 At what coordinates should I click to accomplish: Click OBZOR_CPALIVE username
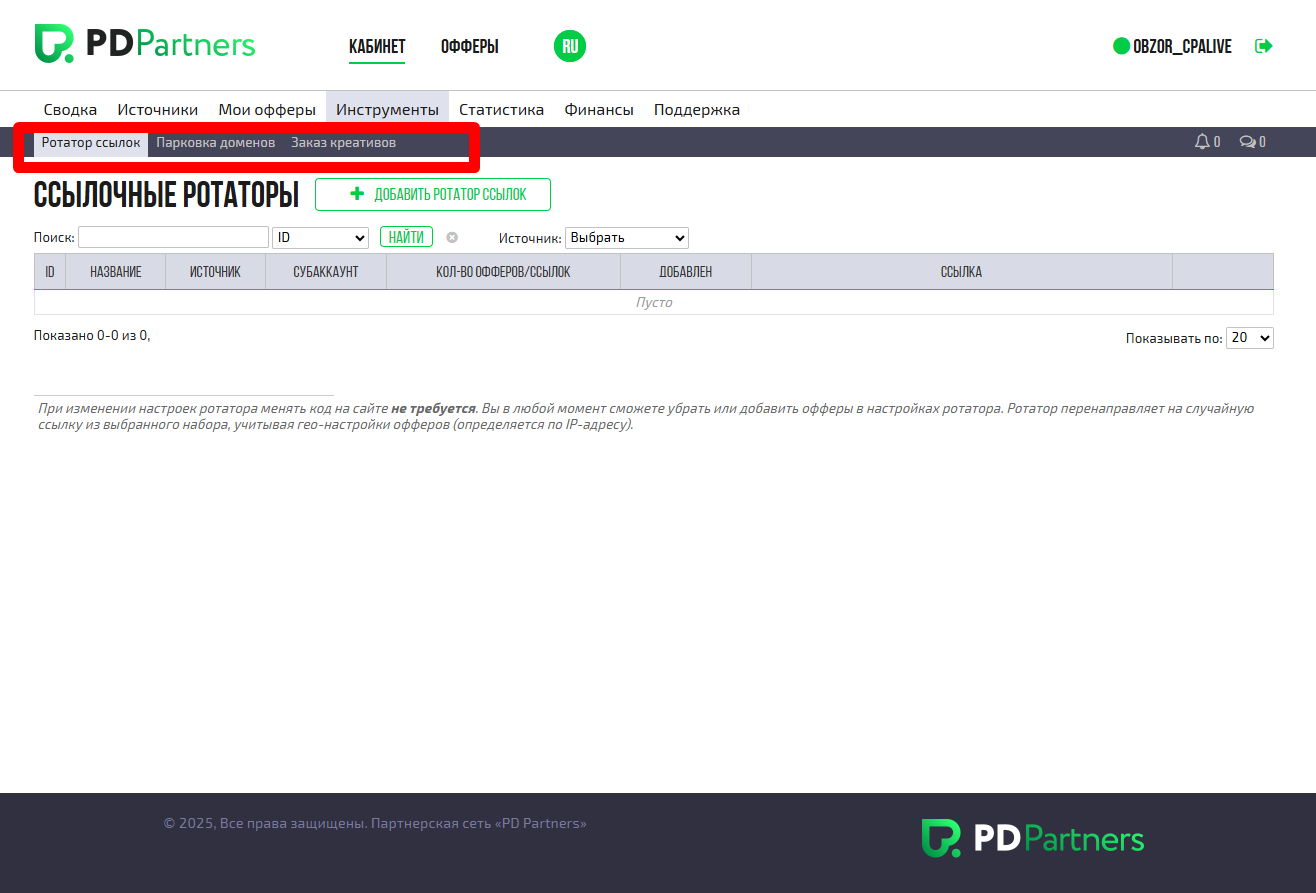1182,47
